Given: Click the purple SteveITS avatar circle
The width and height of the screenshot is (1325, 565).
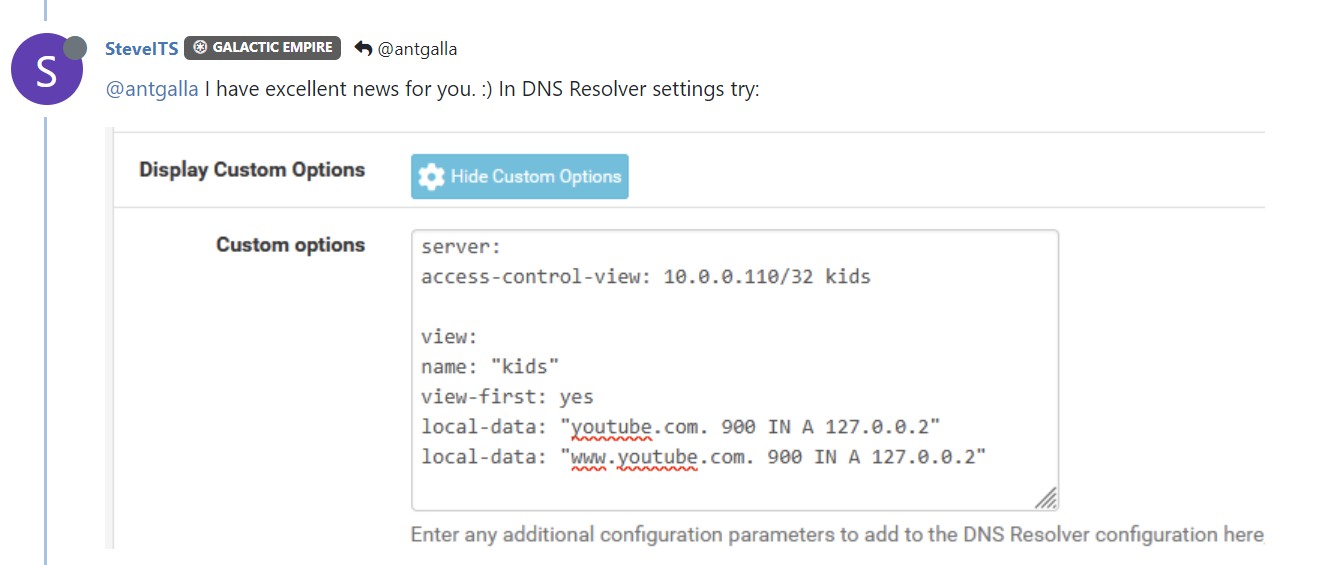Looking at the screenshot, I should coord(47,69).
